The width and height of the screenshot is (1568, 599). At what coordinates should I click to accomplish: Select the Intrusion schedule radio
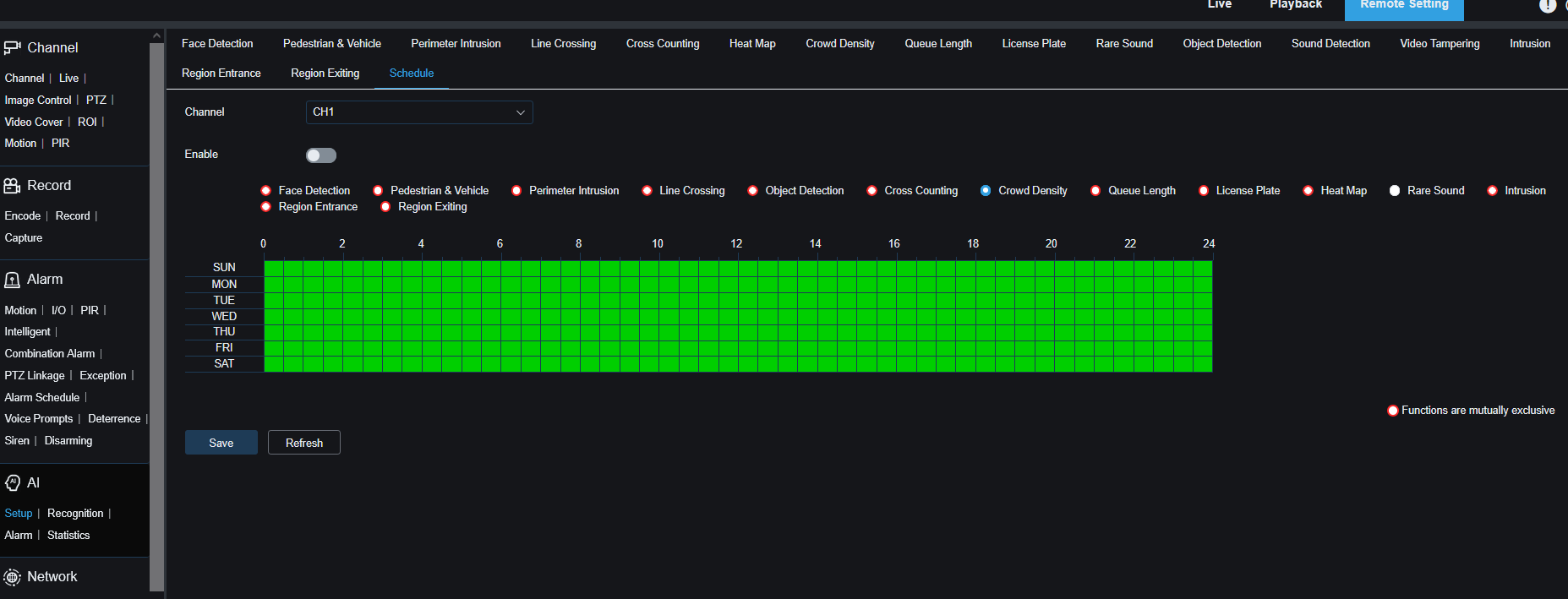tap(1492, 191)
